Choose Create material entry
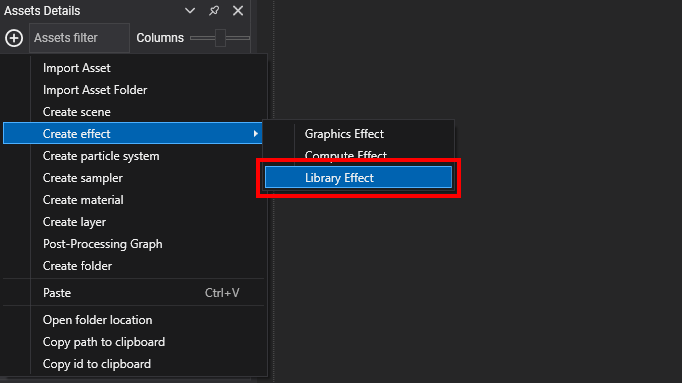682x383 pixels. point(134,200)
